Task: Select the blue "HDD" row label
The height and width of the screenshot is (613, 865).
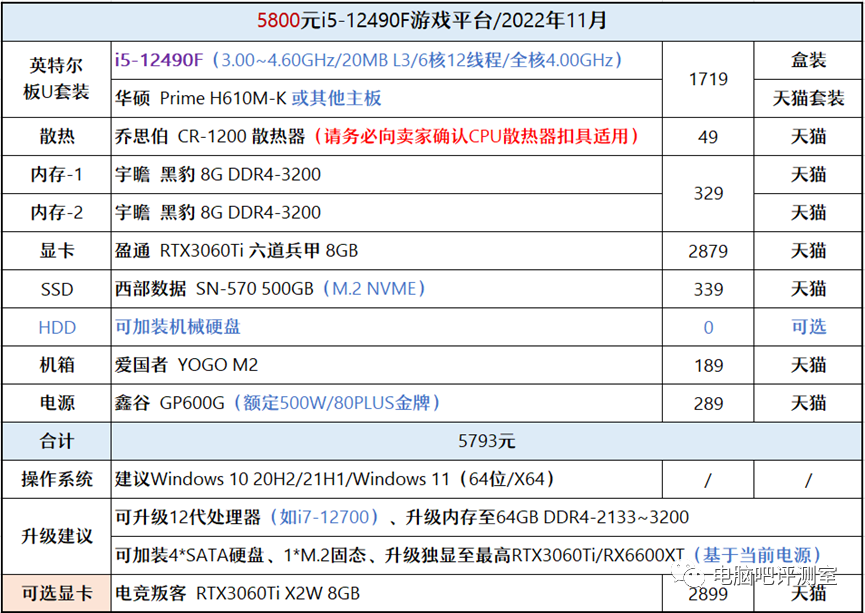Action: point(56,327)
